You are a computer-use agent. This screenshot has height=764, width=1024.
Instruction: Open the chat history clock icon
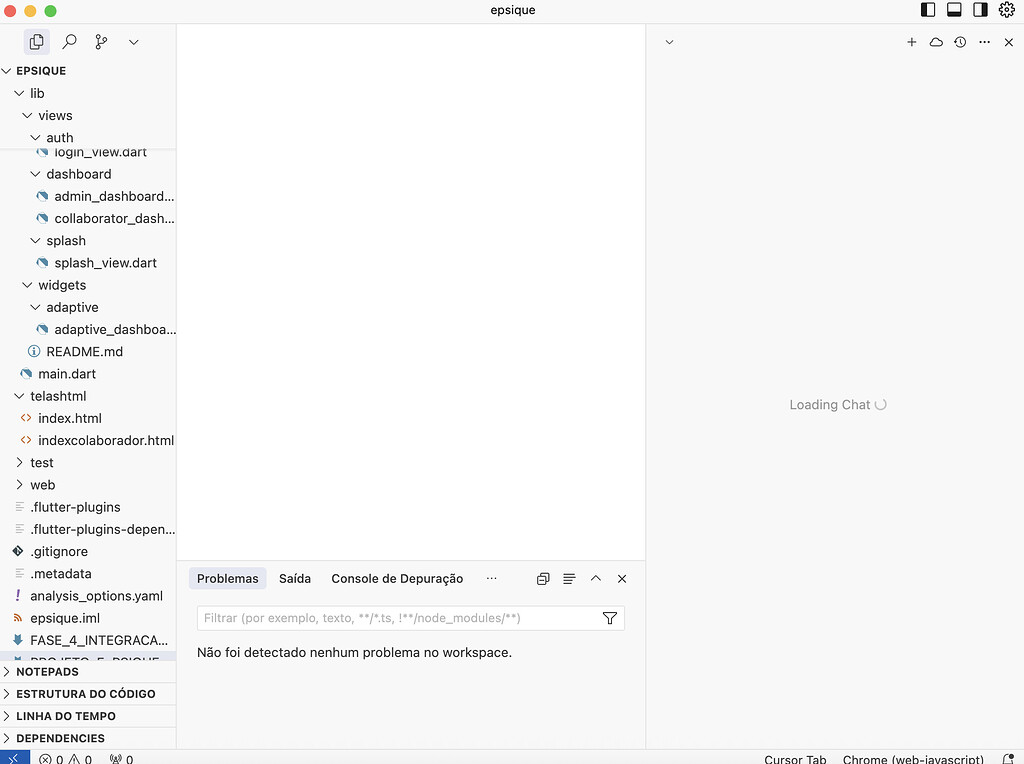(x=959, y=42)
